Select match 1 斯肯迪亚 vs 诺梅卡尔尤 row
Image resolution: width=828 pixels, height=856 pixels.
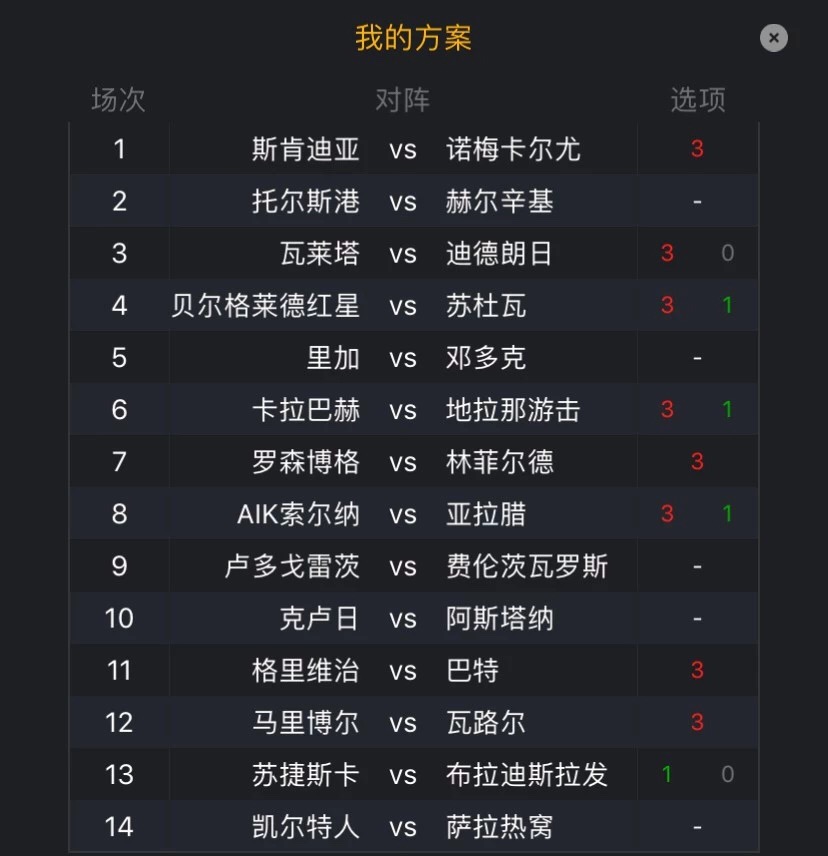[x=414, y=148]
